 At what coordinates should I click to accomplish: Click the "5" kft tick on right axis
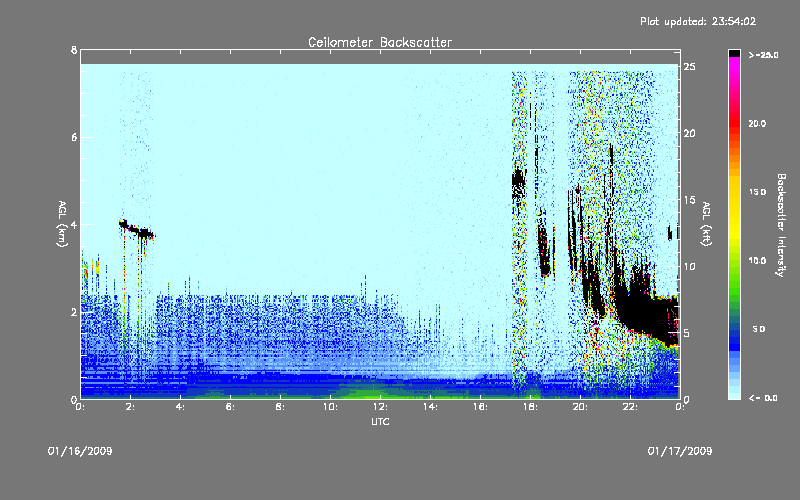[x=687, y=333]
